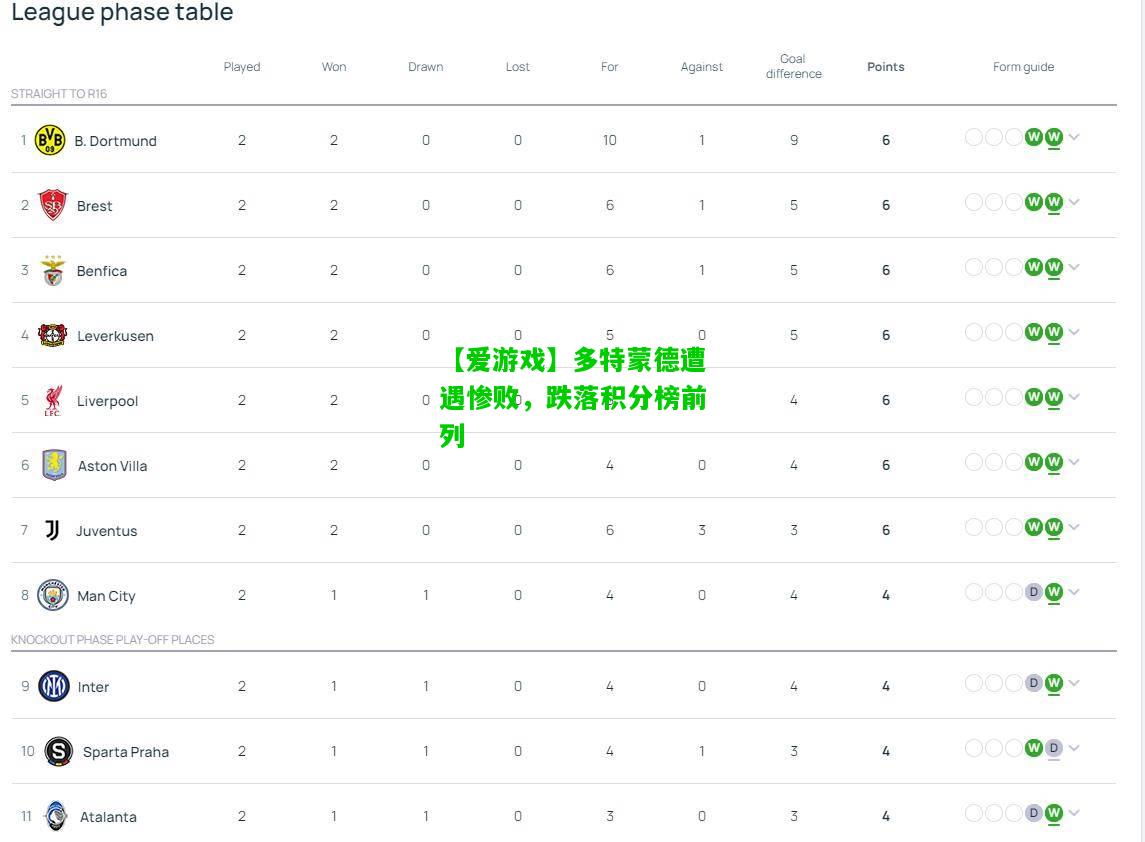Expand the Inter row chevron
The height and width of the screenshot is (842, 1145).
[1074, 683]
